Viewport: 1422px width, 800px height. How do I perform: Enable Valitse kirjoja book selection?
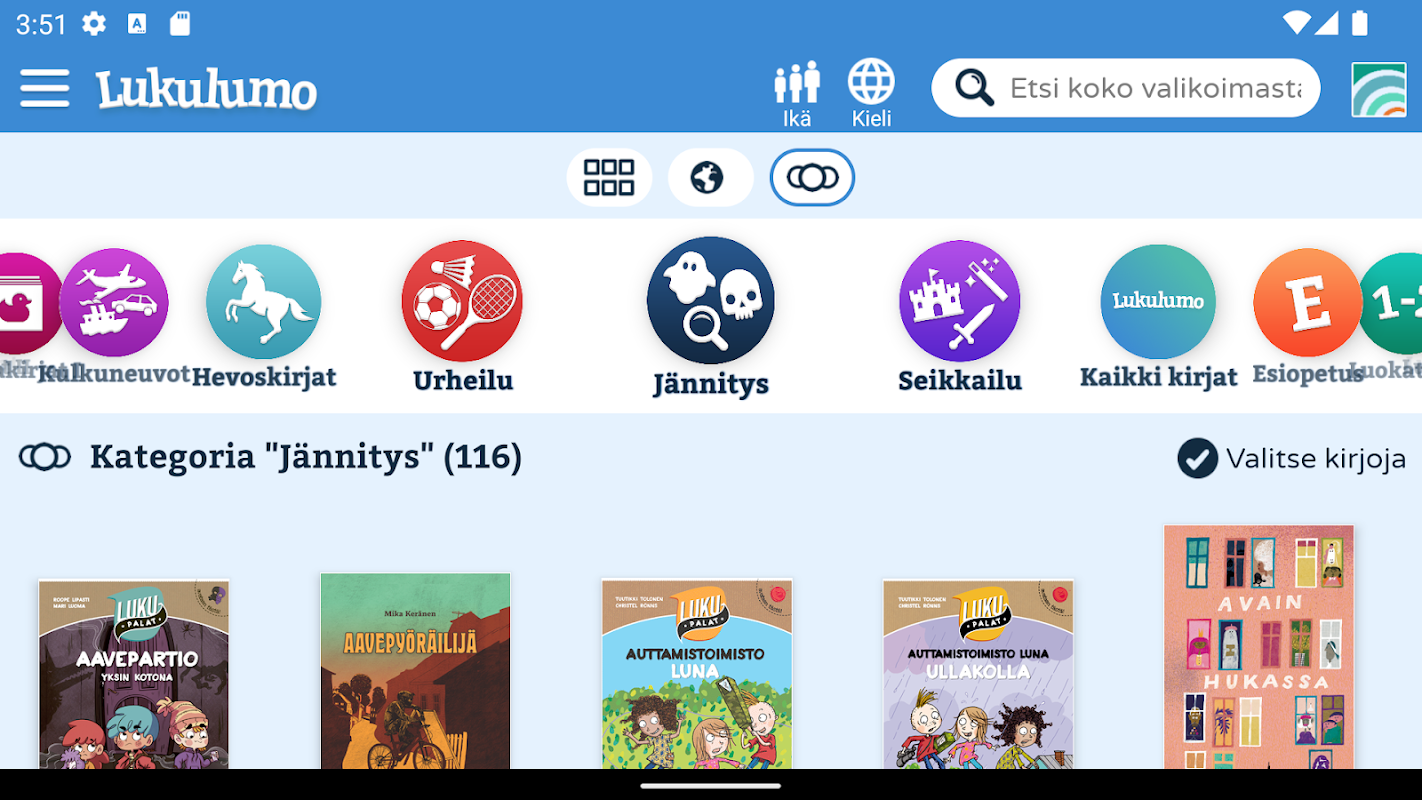[x=1292, y=458]
